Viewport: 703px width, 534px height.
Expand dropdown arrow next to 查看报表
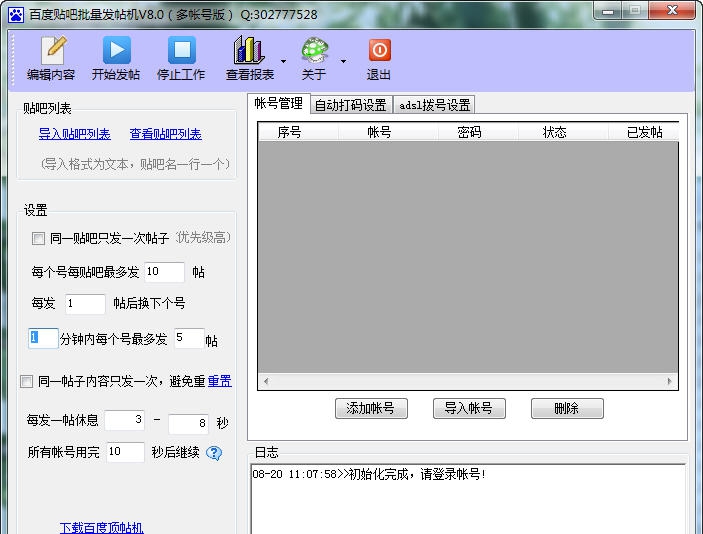tap(283, 61)
